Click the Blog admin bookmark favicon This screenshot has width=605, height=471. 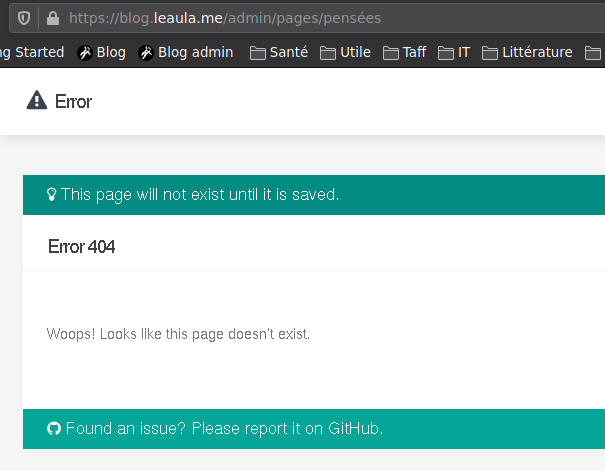[x=146, y=53]
